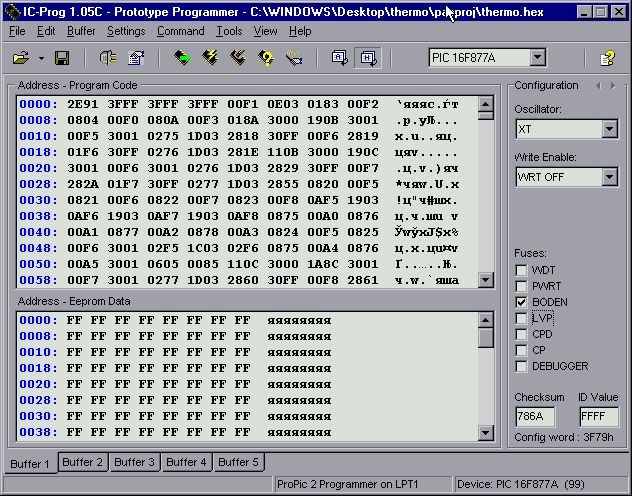The image size is (632, 496).
Task: Go to next Configuration page right arrow
Action: coord(613,85)
